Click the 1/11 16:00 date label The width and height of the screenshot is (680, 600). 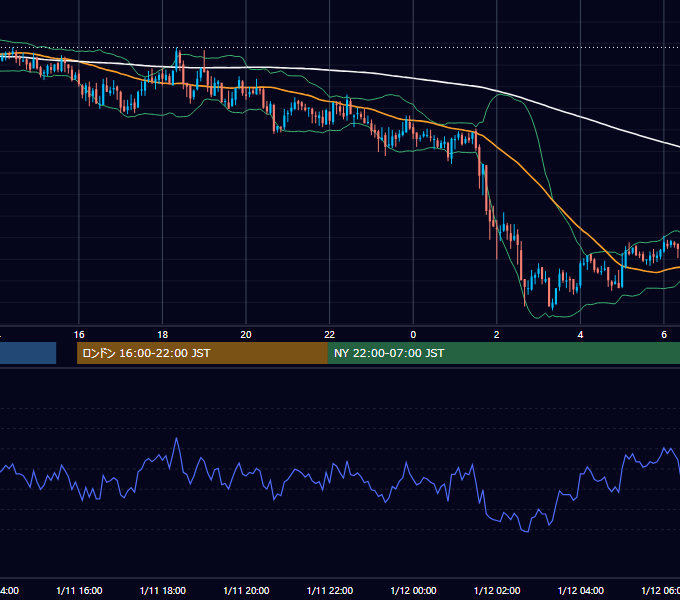(x=79, y=591)
